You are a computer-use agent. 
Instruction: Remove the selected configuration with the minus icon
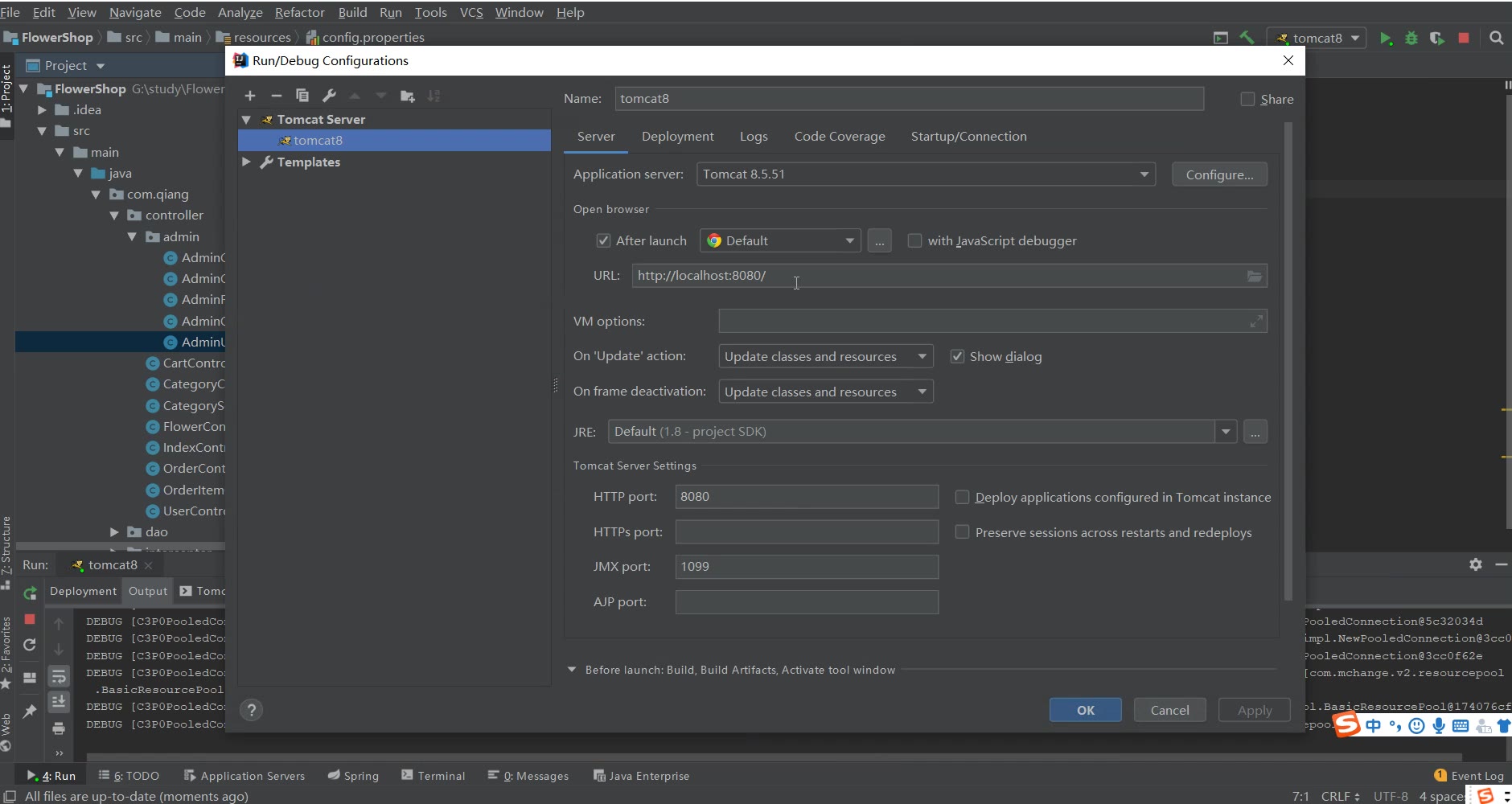coord(276,96)
